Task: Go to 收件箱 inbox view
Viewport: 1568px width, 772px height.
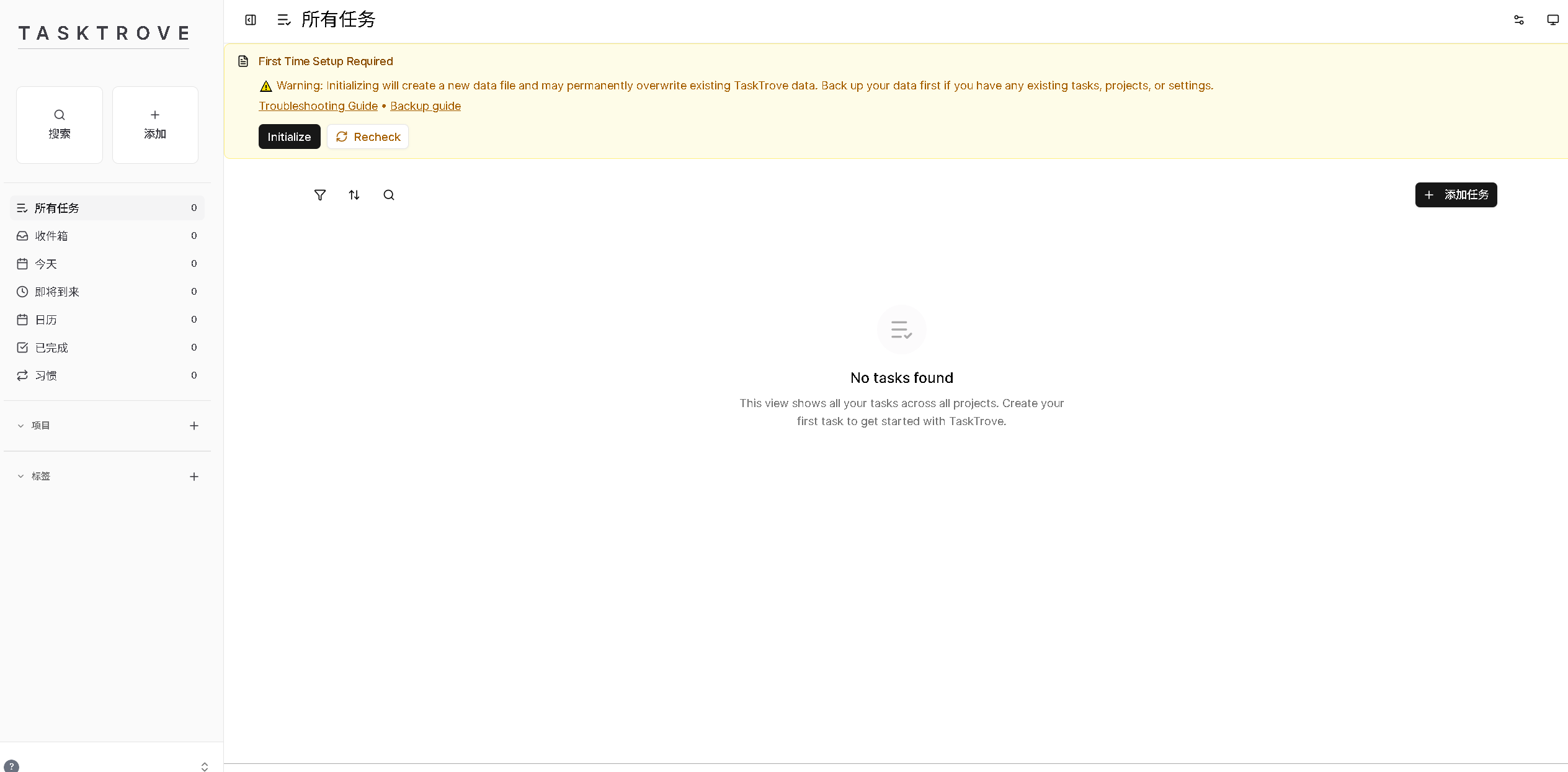Action: point(52,236)
